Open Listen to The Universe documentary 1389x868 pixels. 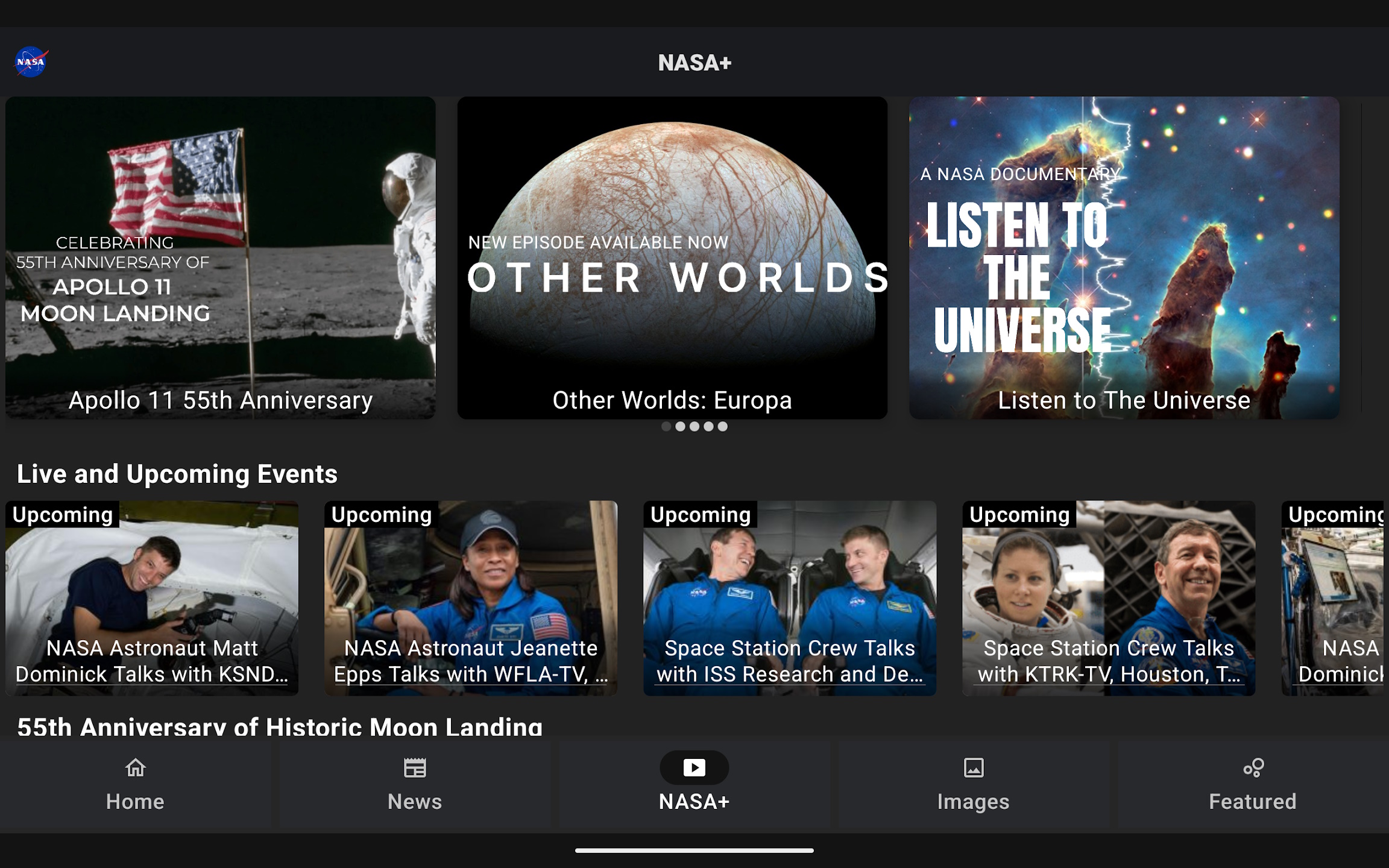[1124, 258]
